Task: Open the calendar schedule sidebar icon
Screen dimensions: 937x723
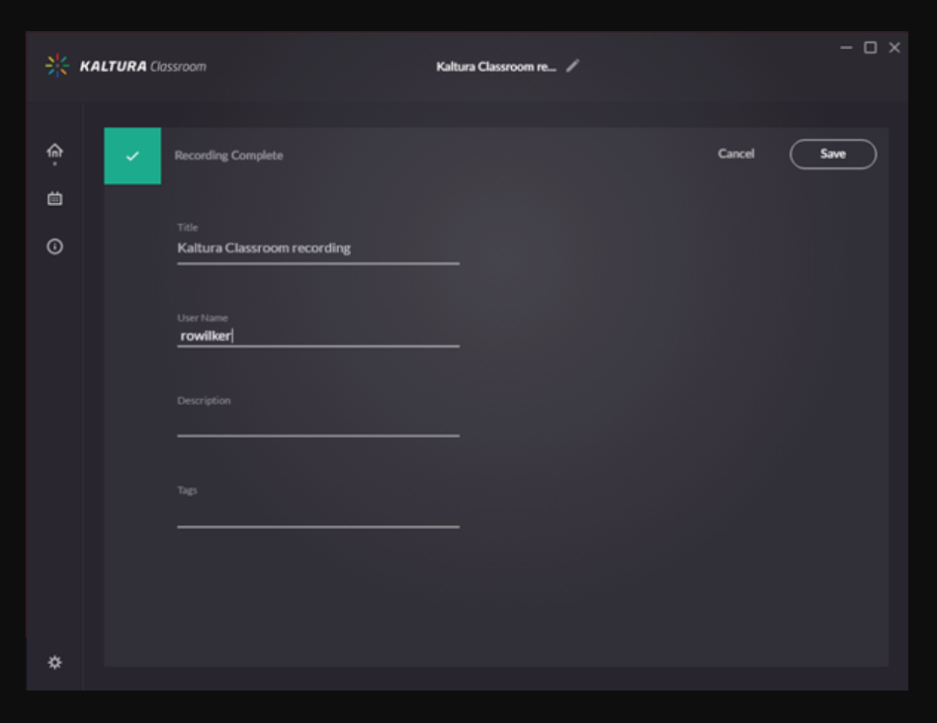Action: 54,198
